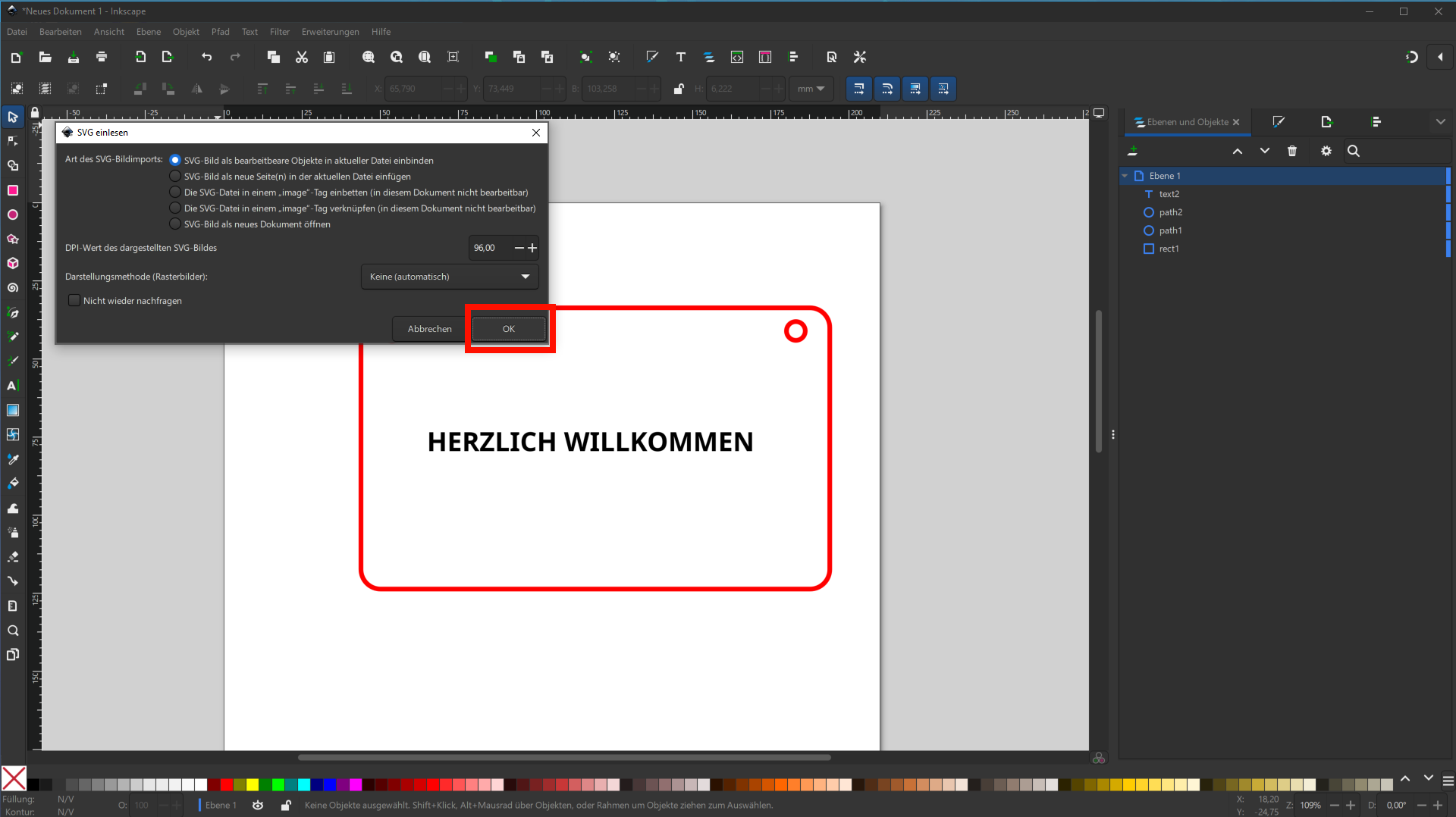Open the Bearbeiten menu
Image resolution: width=1456 pixels, height=817 pixels.
point(61,32)
